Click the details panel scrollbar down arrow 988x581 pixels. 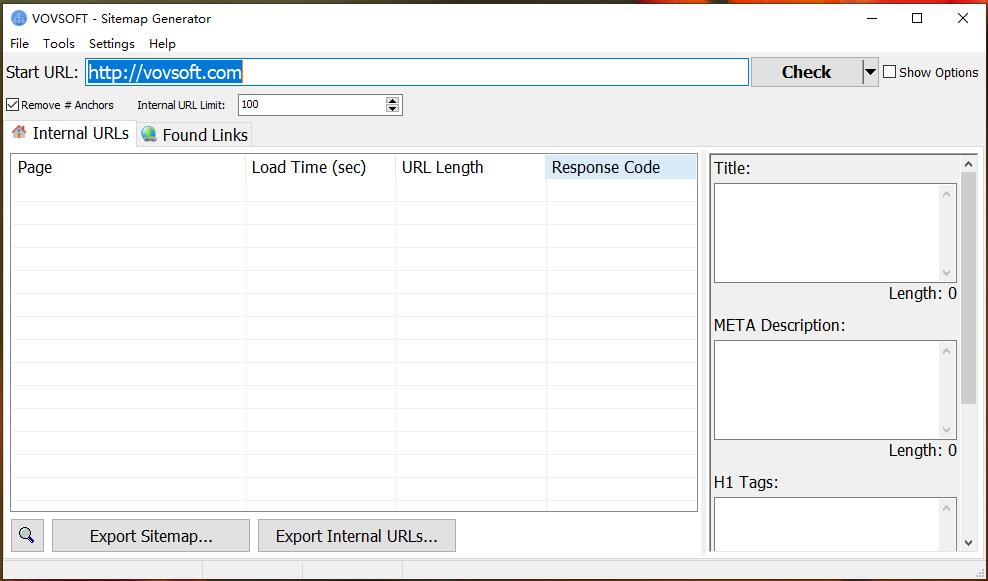coord(968,543)
